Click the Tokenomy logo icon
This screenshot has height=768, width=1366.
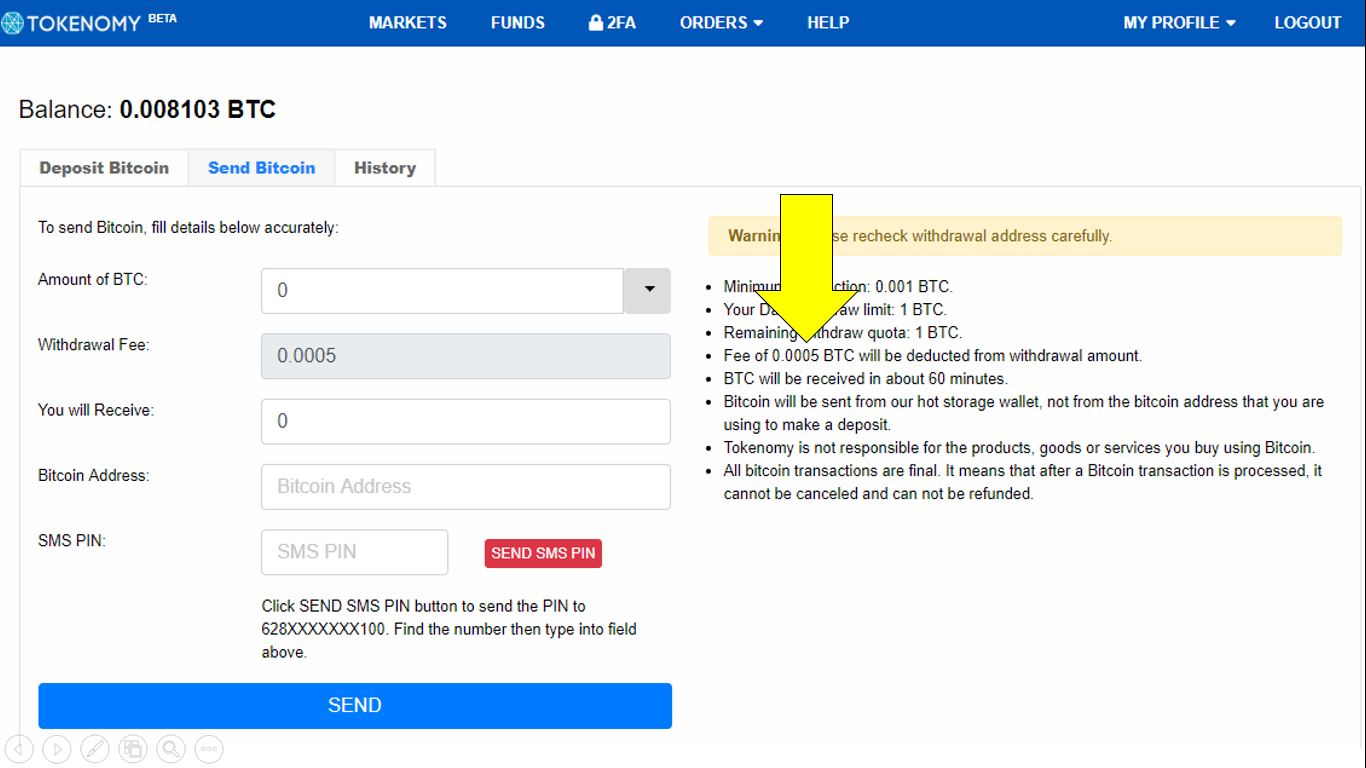point(11,23)
